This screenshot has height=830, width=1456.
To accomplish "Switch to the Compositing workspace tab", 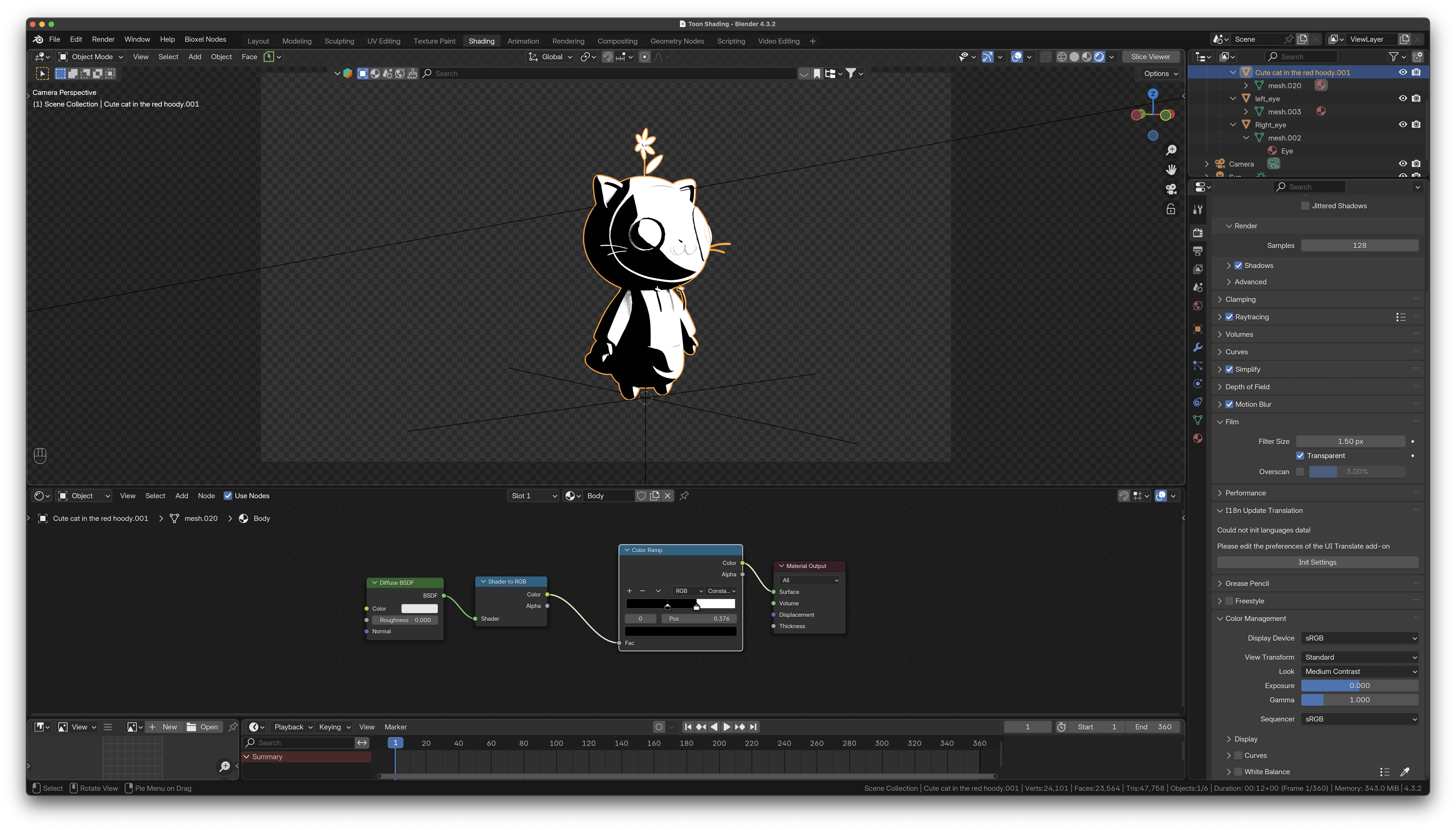I will 617,41.
